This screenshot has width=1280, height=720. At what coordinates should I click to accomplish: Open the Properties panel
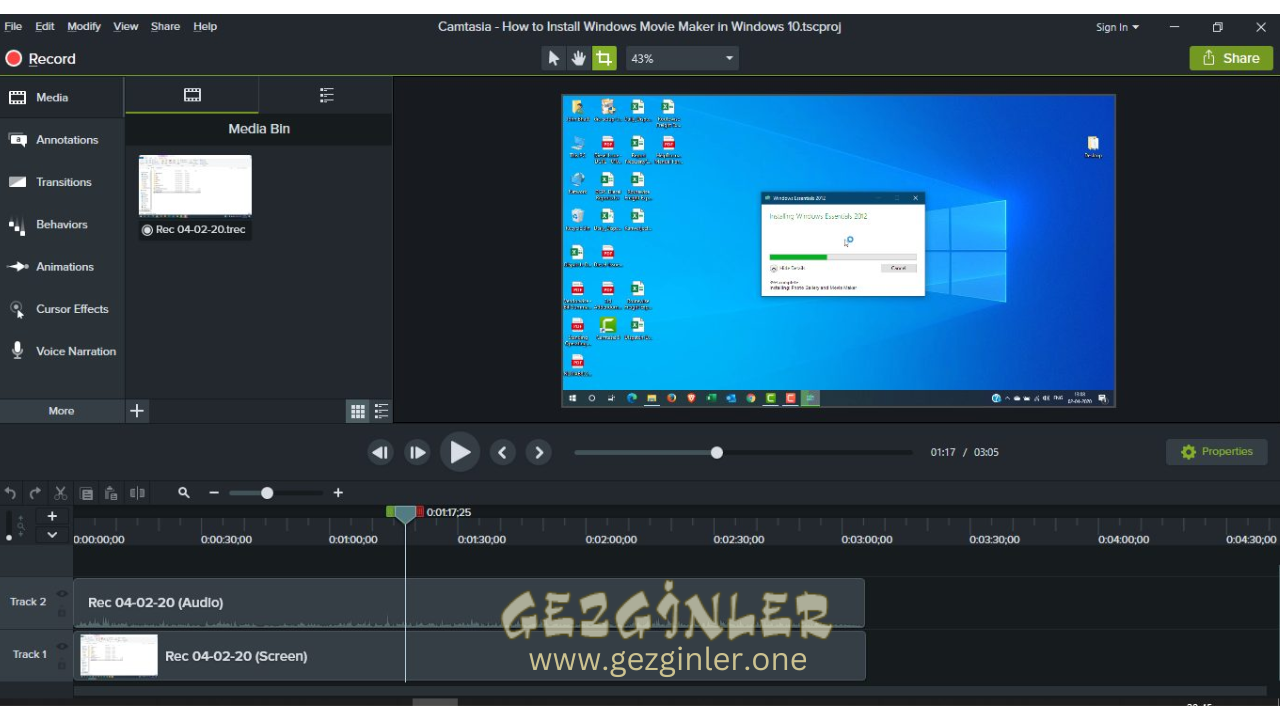point(1216,452)
